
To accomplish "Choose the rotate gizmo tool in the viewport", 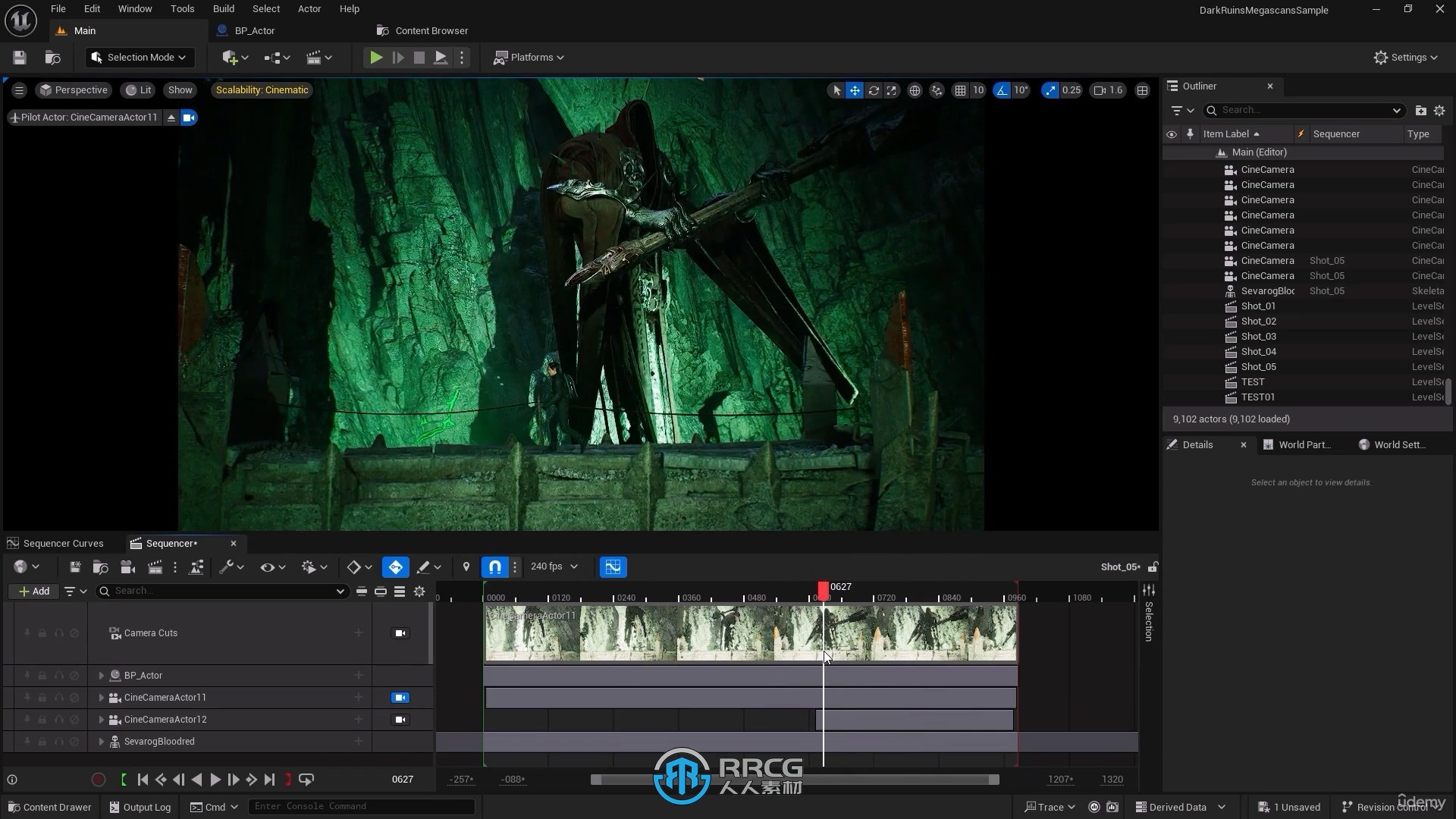I will point(874,90).
